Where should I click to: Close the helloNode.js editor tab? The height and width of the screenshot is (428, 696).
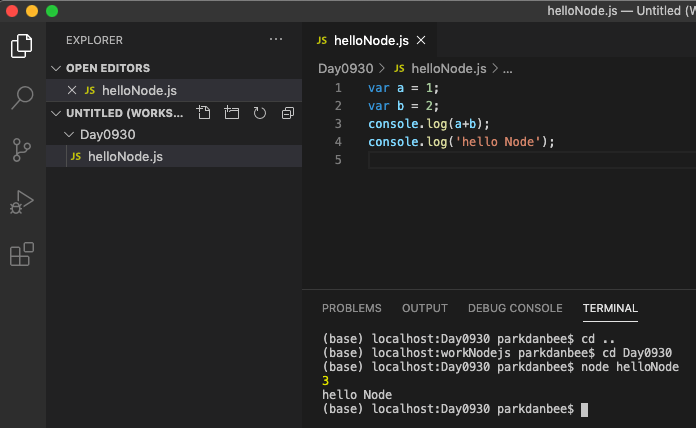point(421,40)
